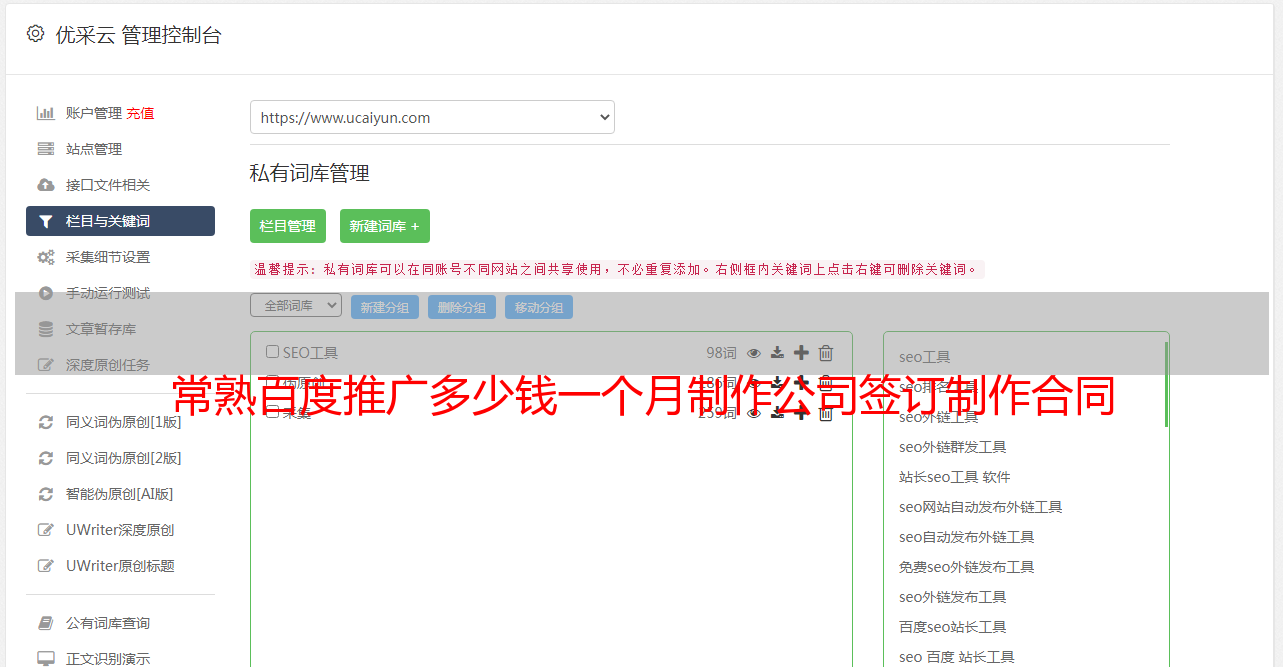1283x667 pixels.
Task: View SEO工具 keywords with the eye icon
Action: click(754, 353)
